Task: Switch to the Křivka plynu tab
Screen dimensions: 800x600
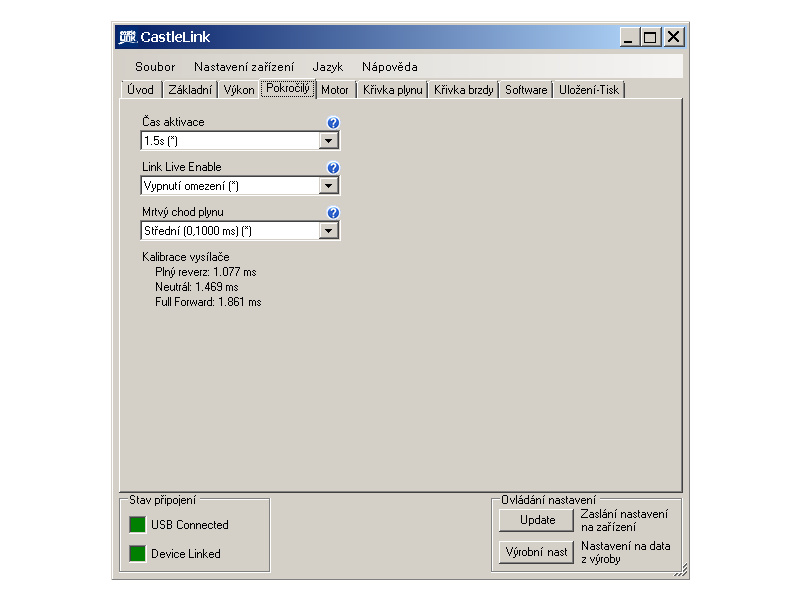Action: click(x=393, y=90)
